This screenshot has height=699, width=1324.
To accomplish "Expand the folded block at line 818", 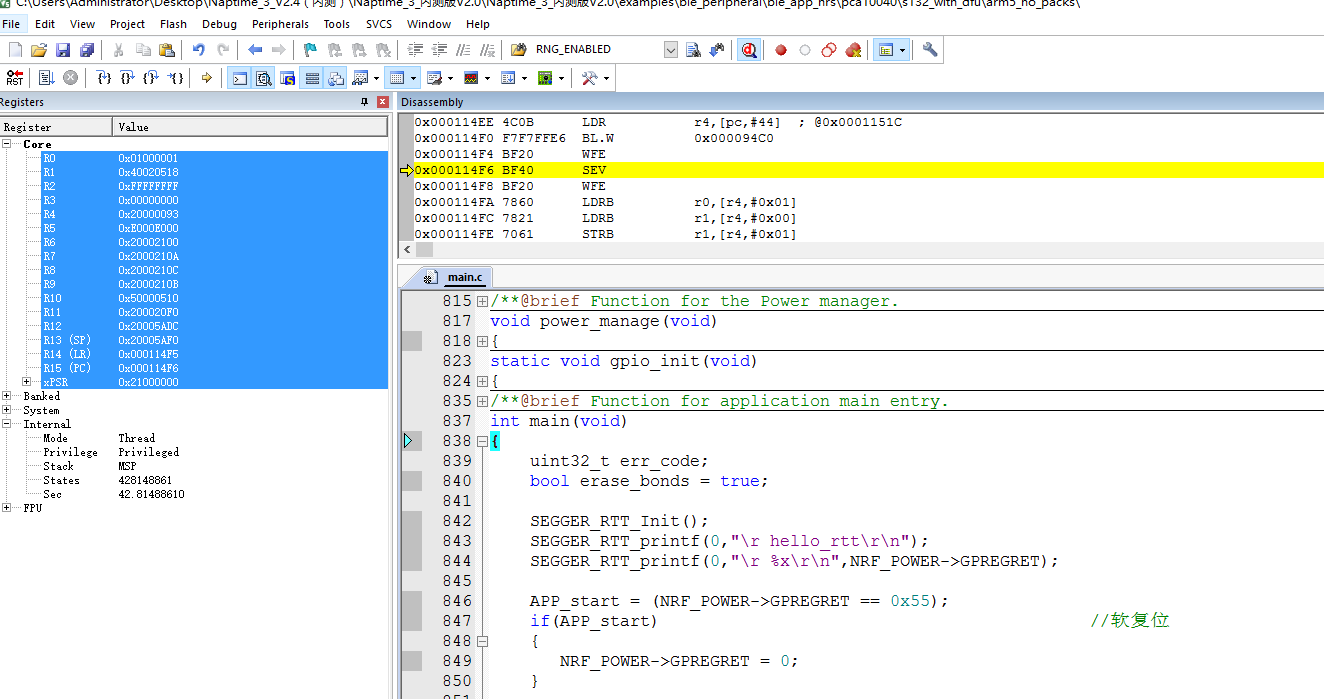I will click(x=482, y=341).
